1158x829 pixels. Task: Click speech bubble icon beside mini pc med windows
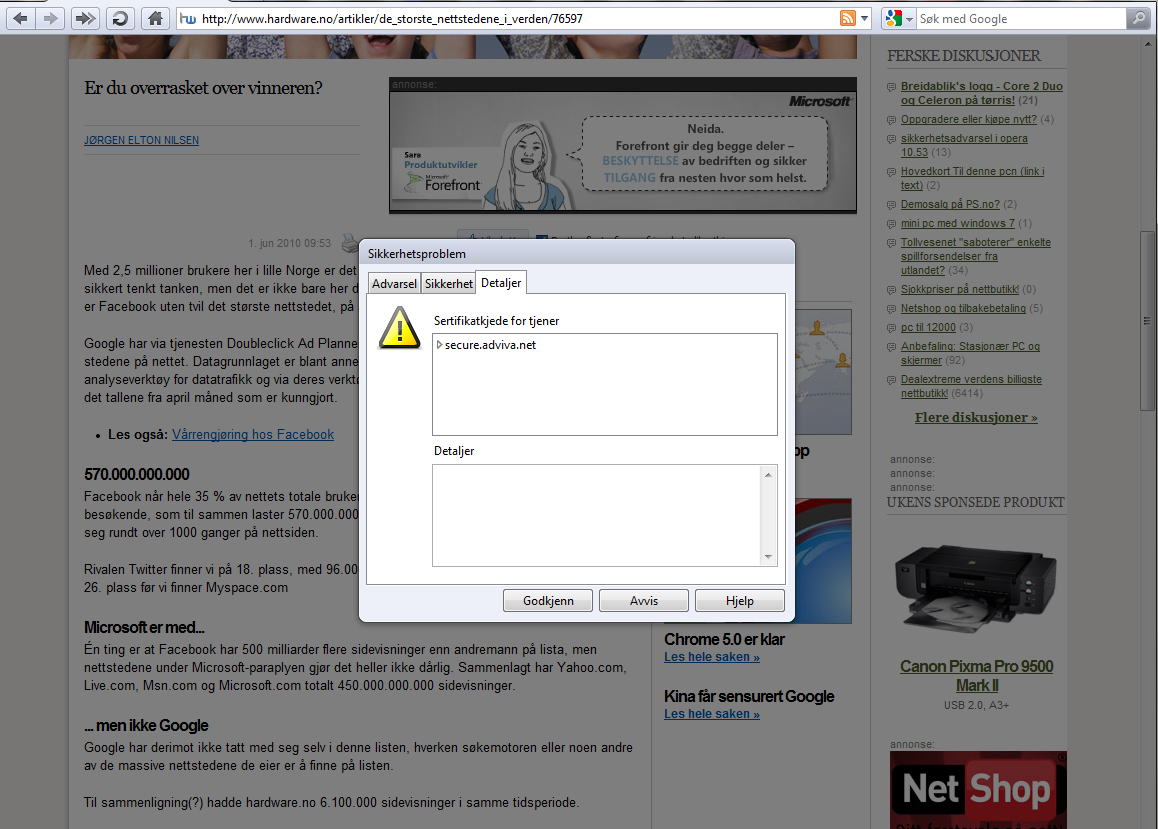(x=891, y=224)
